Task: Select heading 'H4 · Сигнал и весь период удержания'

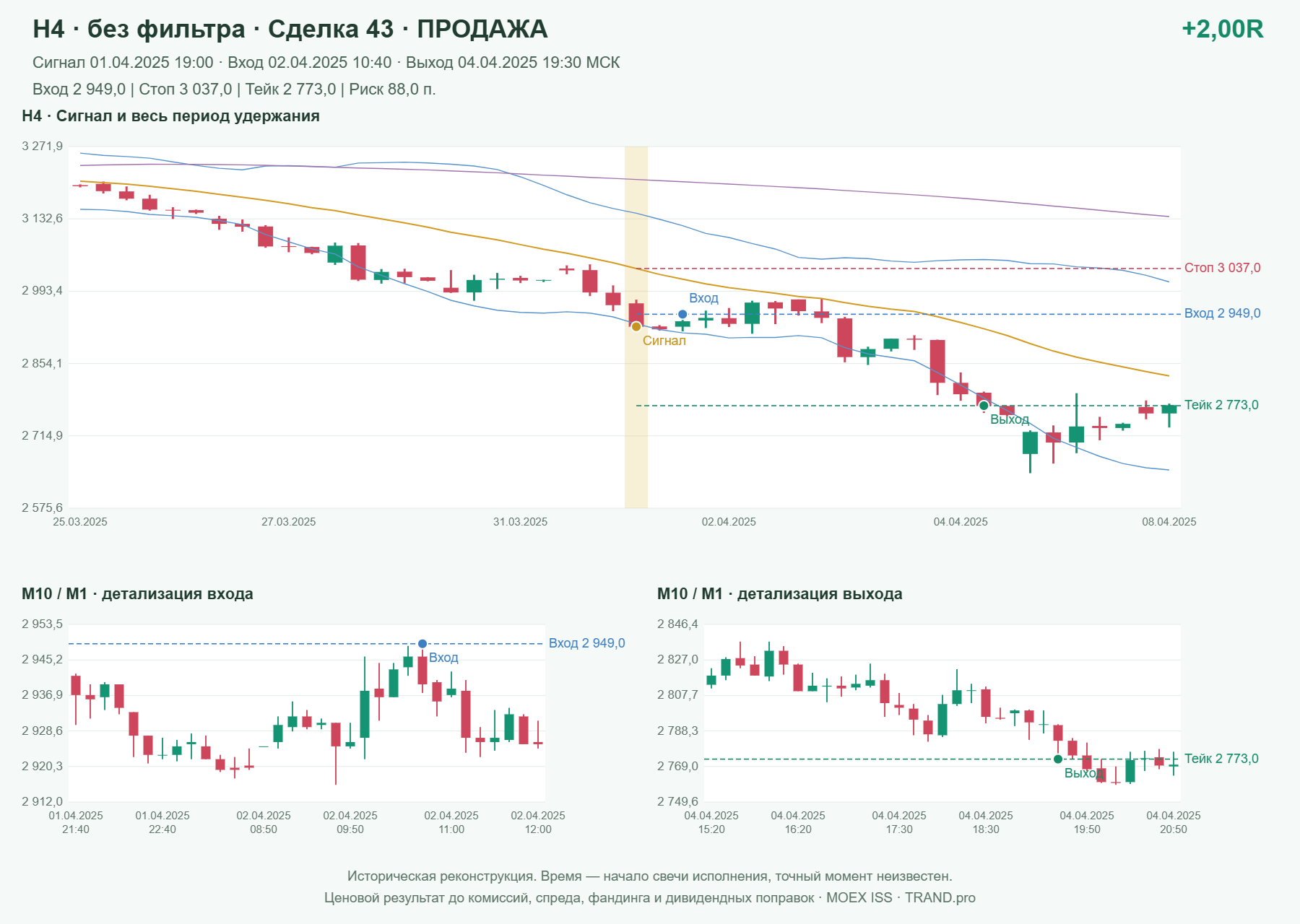Action: coord(170,116)
